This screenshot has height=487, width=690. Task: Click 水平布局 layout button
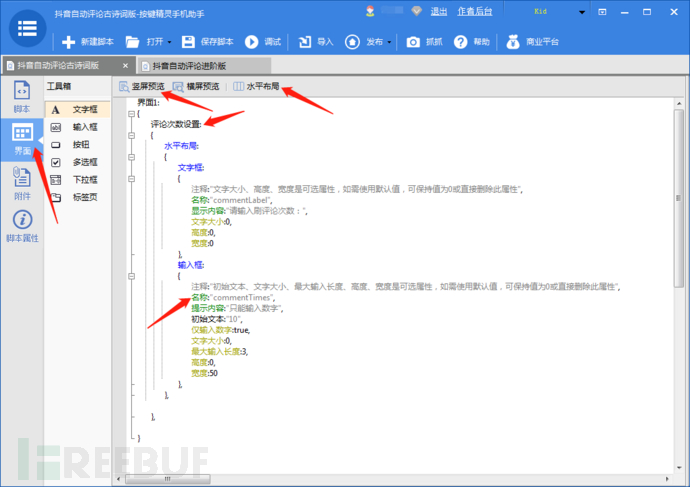pos(257,87)
